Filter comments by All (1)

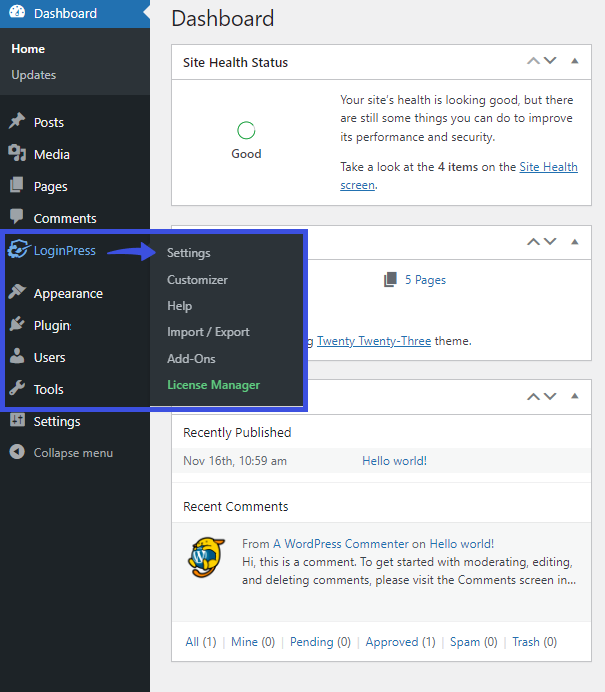201,642
